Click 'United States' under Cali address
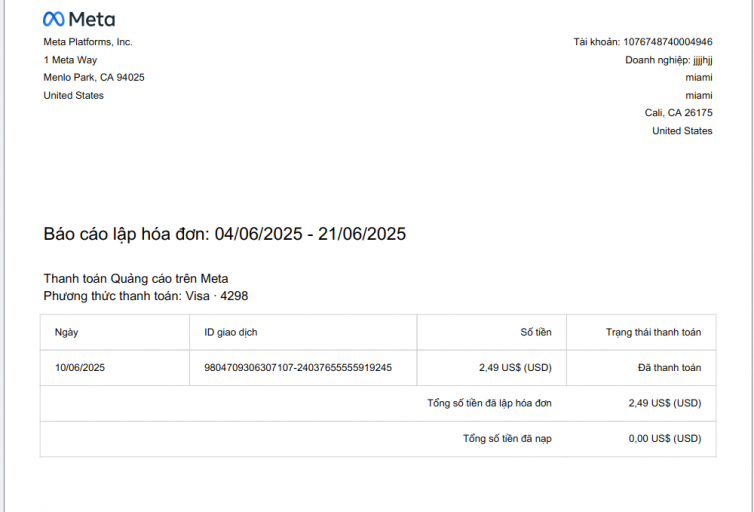Viewport: 754px width, 512px height. (x=682, y=131)
